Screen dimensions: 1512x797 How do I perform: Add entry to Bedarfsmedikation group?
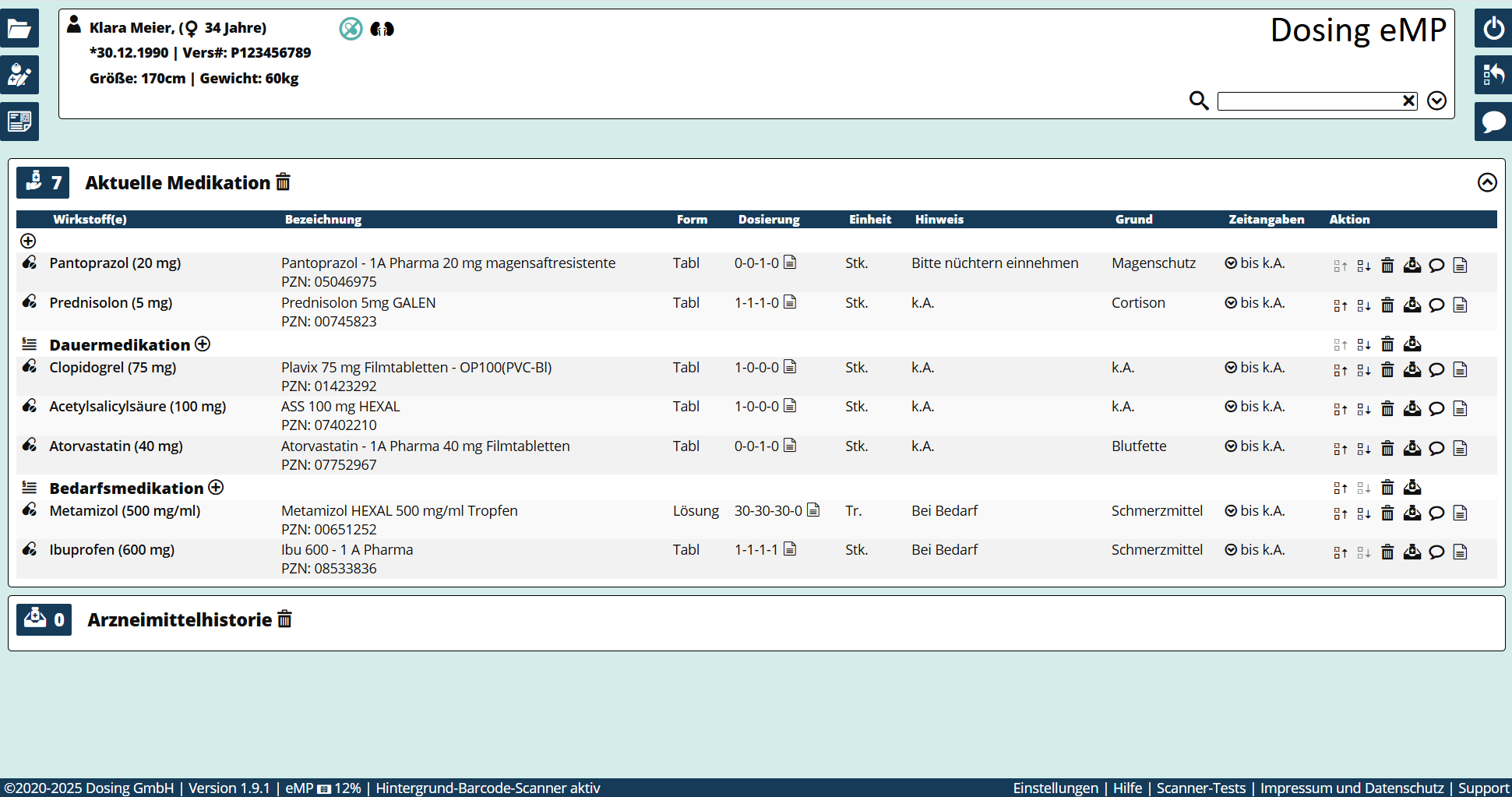(x=216, y=488)
